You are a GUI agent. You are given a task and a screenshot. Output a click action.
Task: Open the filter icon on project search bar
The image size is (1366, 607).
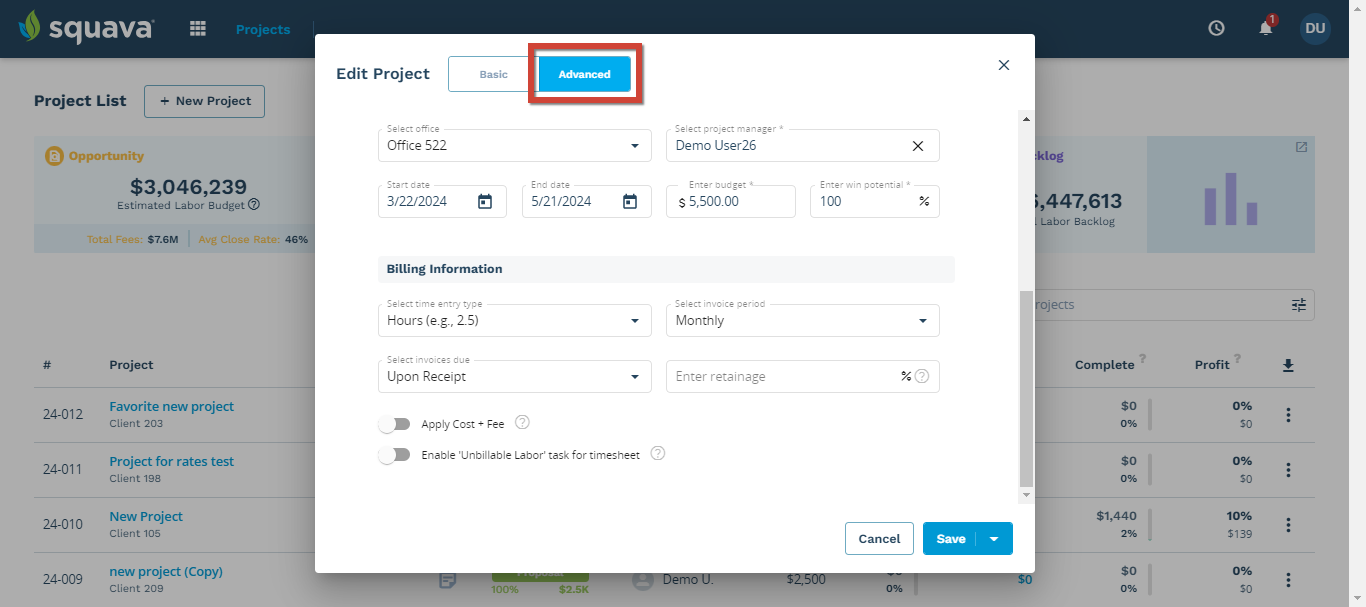1298,305
